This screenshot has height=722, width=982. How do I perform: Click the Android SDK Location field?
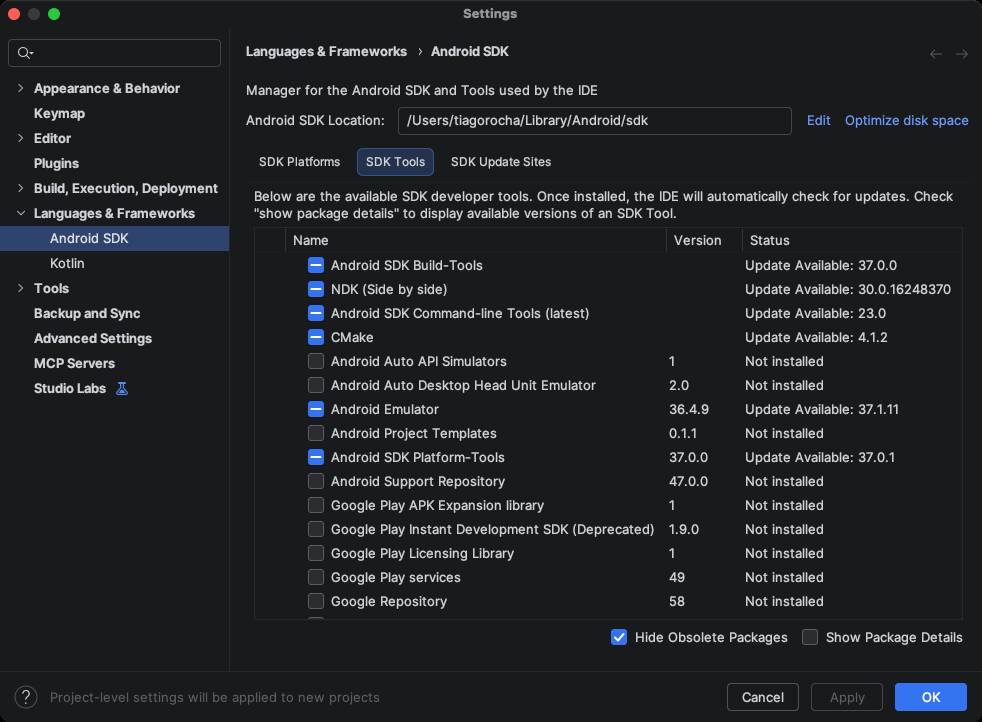(594, 121)
